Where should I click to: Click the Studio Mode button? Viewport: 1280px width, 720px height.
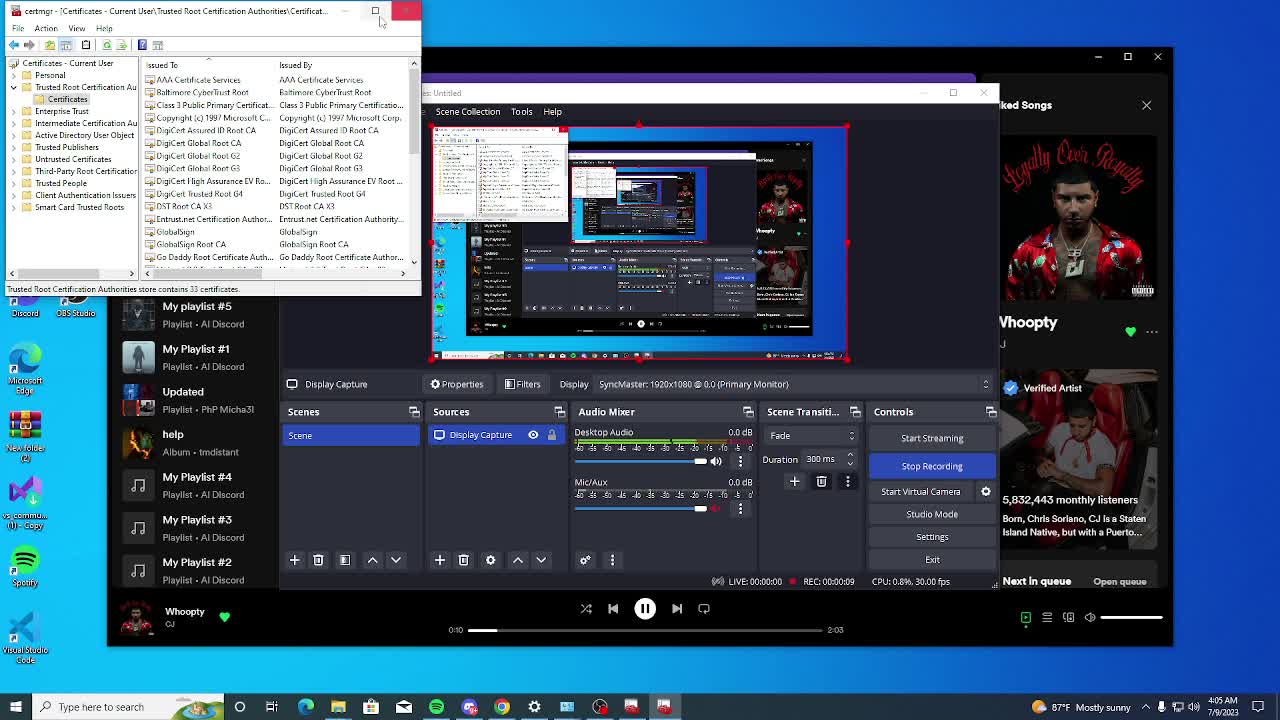931,514
